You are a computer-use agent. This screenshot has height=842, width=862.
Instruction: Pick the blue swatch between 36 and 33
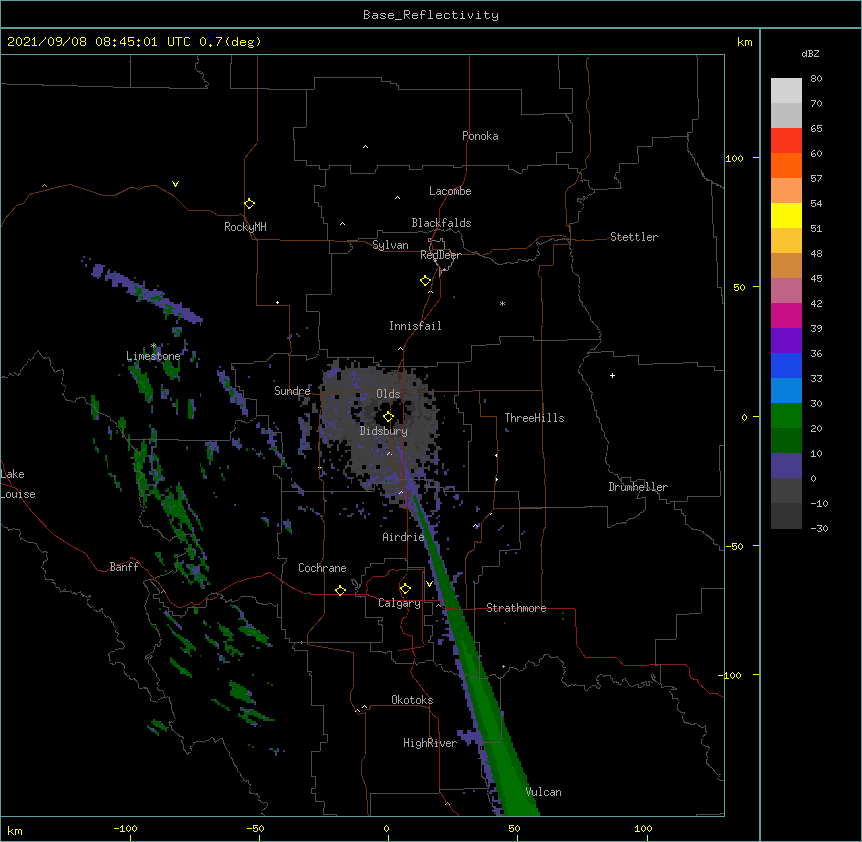(786, 365)
